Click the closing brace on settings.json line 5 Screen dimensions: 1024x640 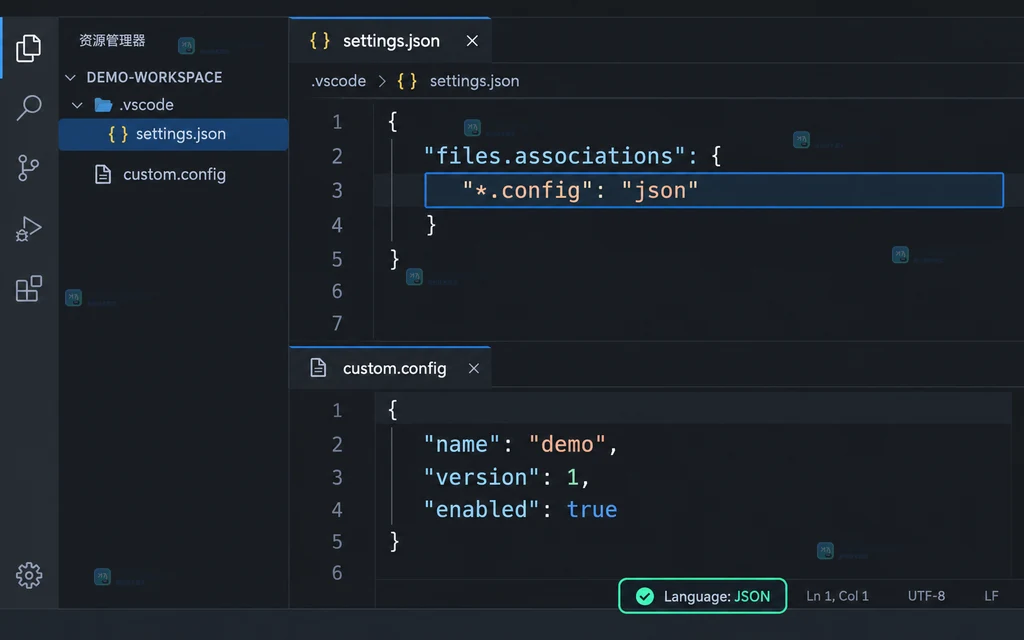[394, 259]
